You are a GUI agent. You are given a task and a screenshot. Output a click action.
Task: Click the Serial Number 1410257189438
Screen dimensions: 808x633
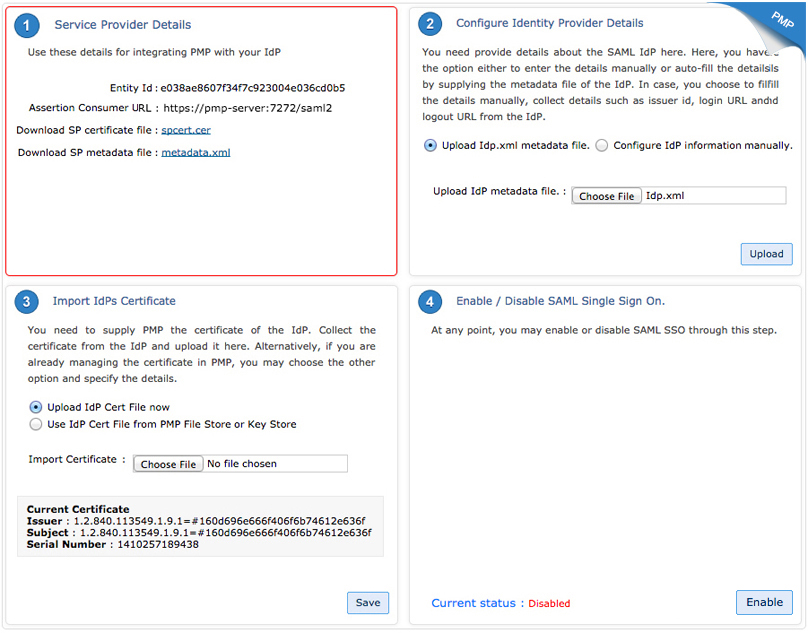pyautogui.click(x=158, y=545)
